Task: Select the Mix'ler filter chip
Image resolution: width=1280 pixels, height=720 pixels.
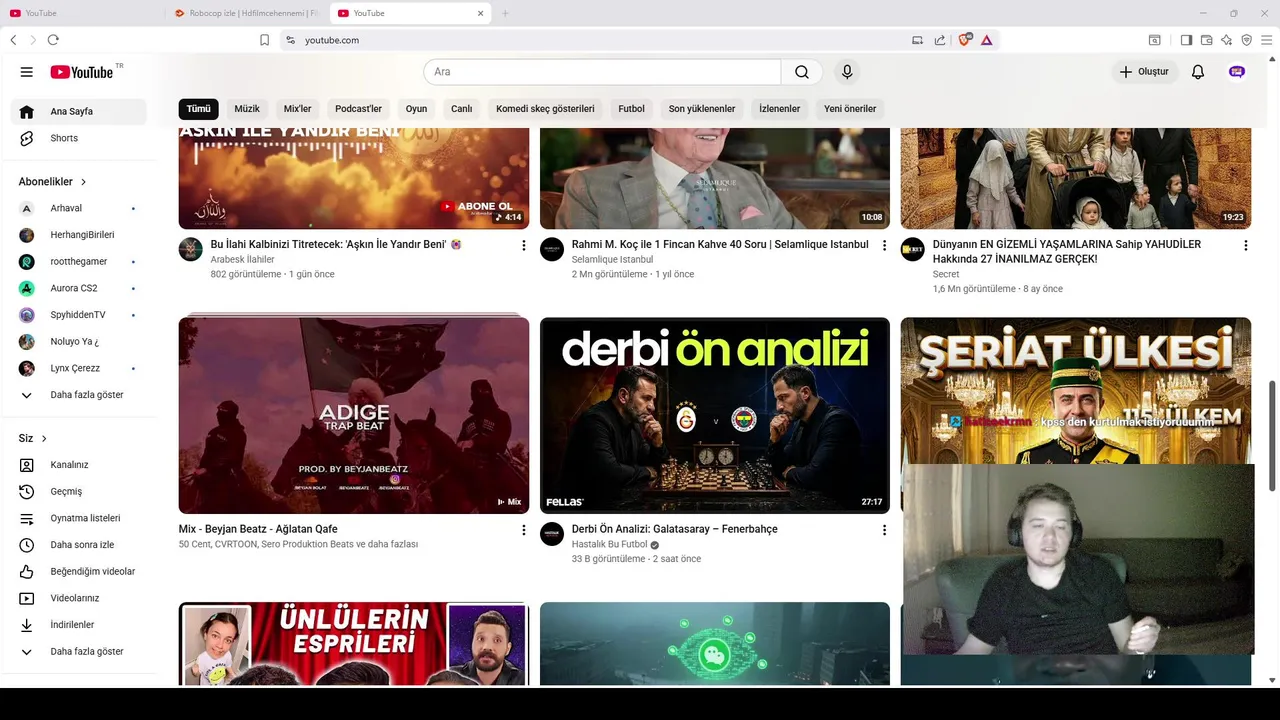Action: pyautogui.click(x=298, y=109)
